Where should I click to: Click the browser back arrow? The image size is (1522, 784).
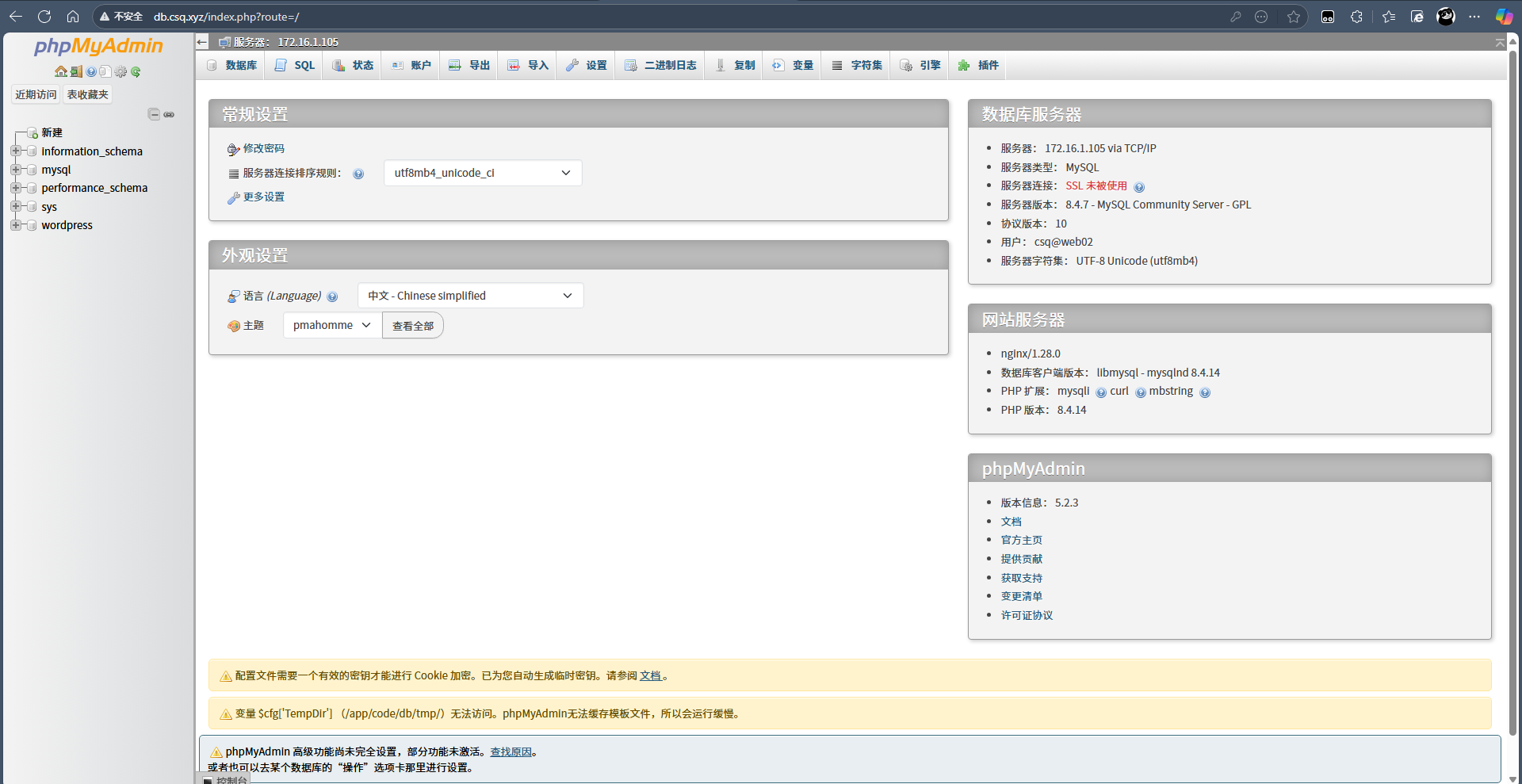click(16, 17)
